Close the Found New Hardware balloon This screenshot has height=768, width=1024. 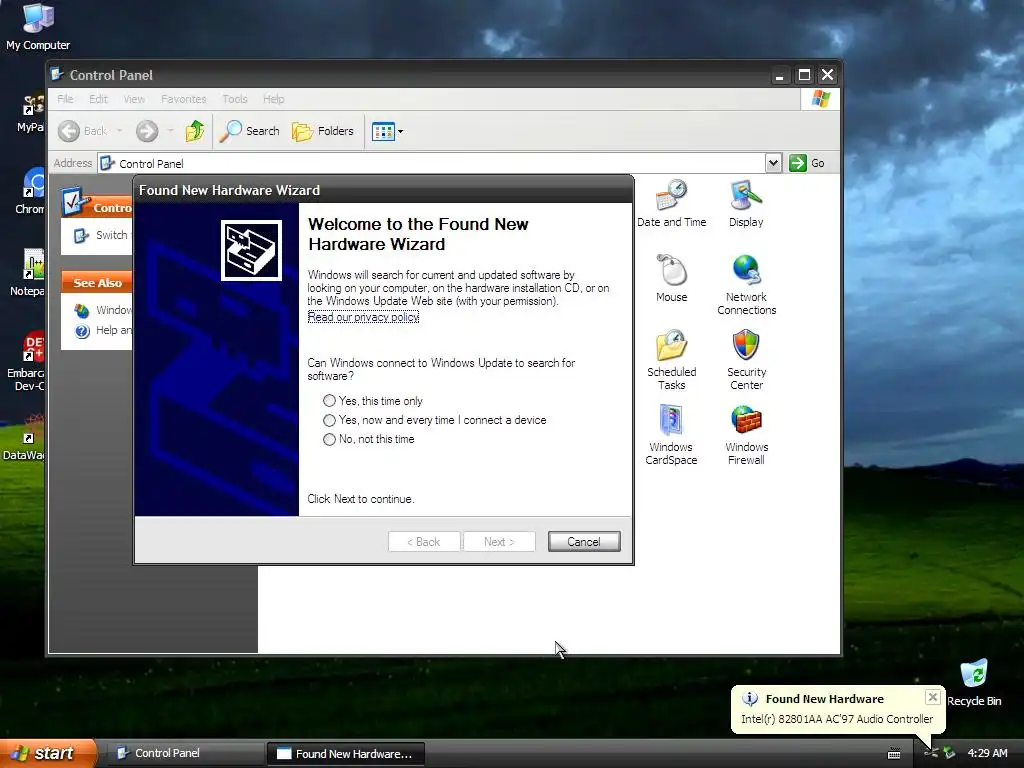[x=933, y=697]
